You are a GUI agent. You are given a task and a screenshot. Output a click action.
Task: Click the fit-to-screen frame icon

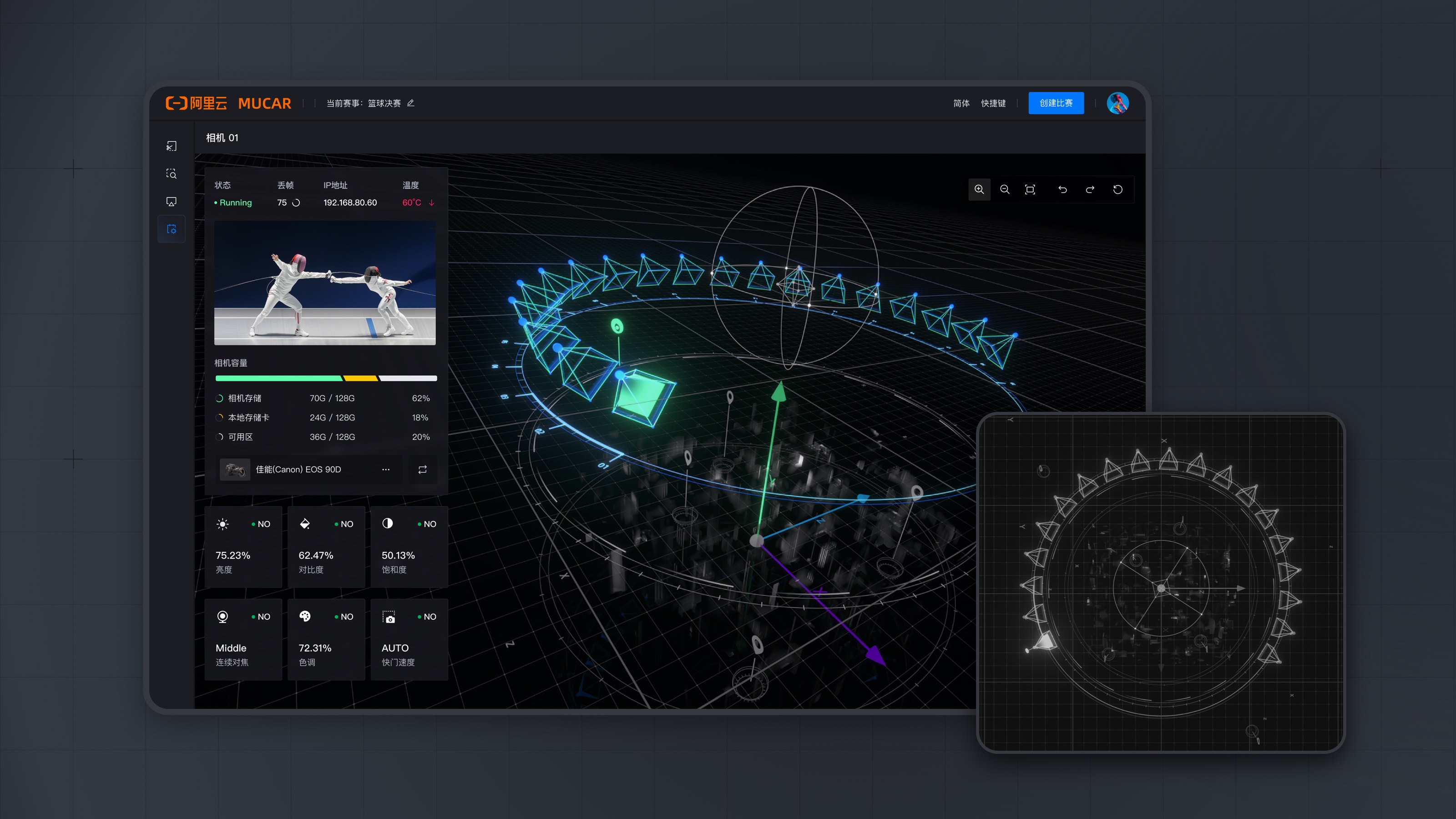[1030, 189]
